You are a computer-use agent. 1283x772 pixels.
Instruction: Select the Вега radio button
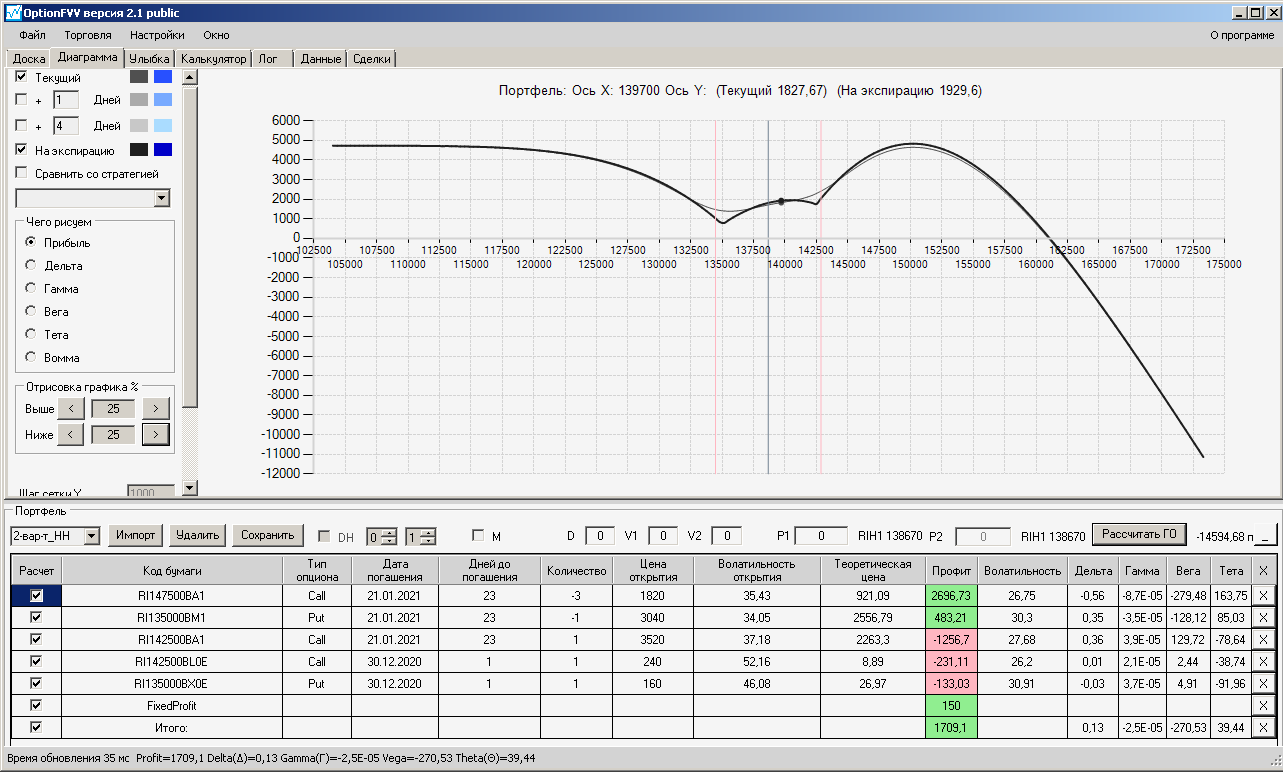pos(31,312)
